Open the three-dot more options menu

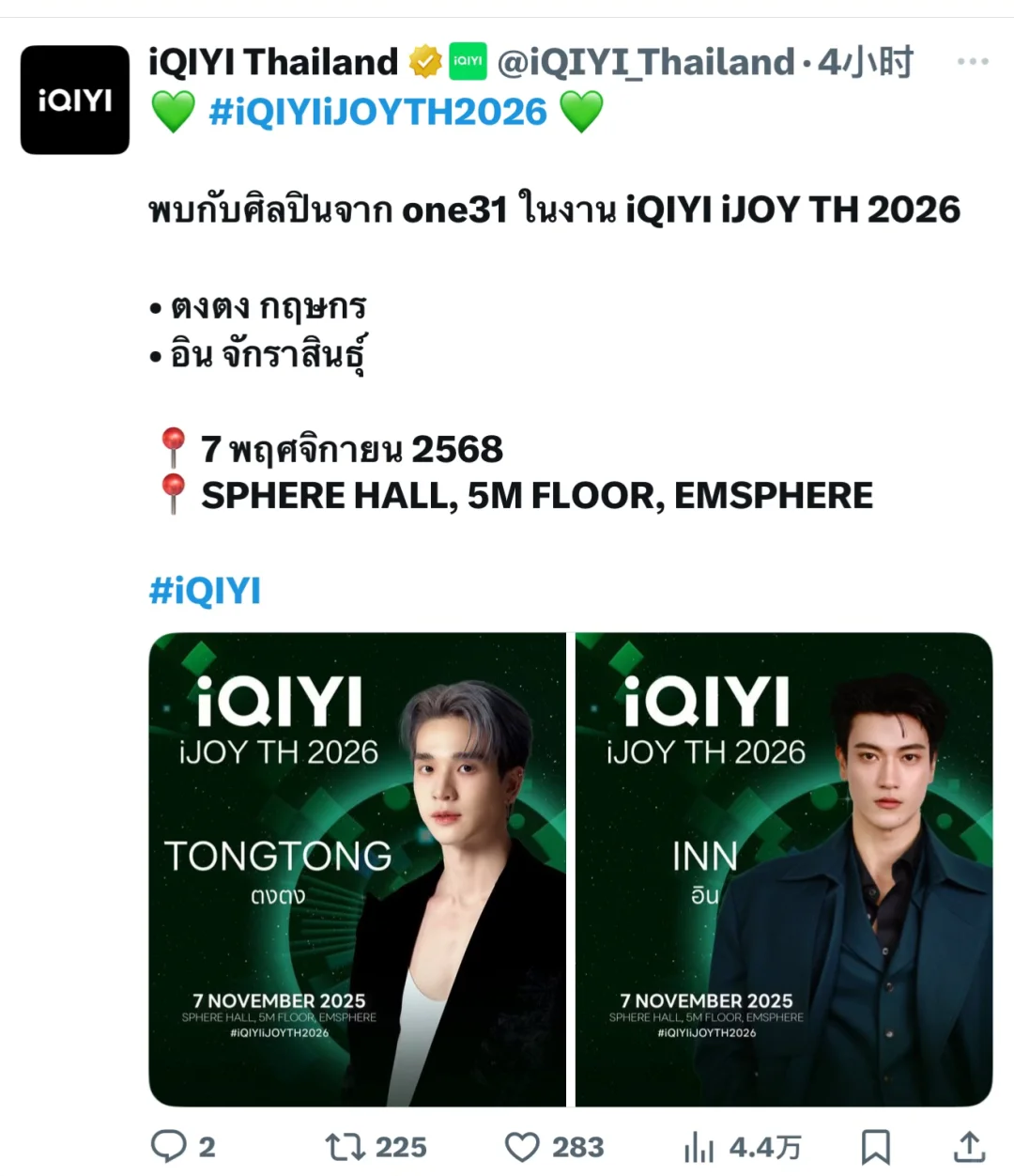click(973, 62)
